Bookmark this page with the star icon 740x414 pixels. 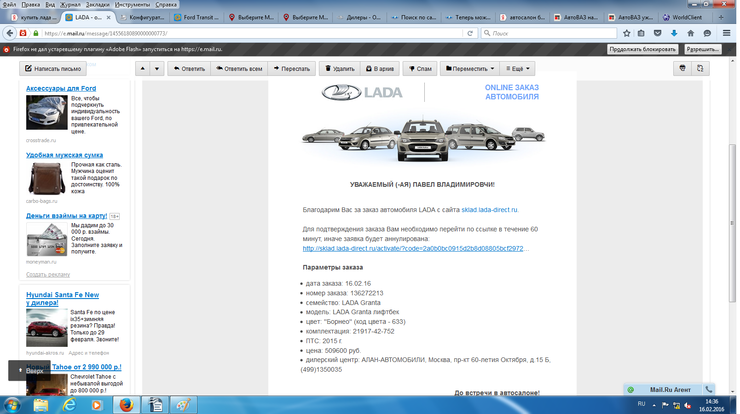coord(626,34)
